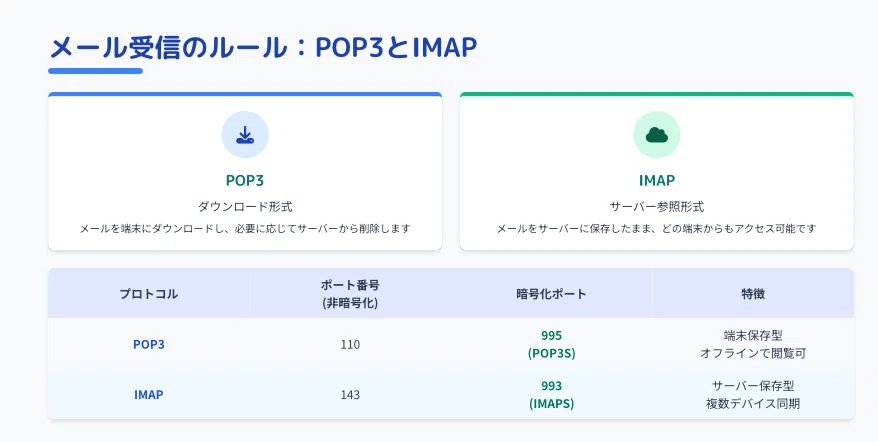Select the green IMAP card heading

coord(656,180)
